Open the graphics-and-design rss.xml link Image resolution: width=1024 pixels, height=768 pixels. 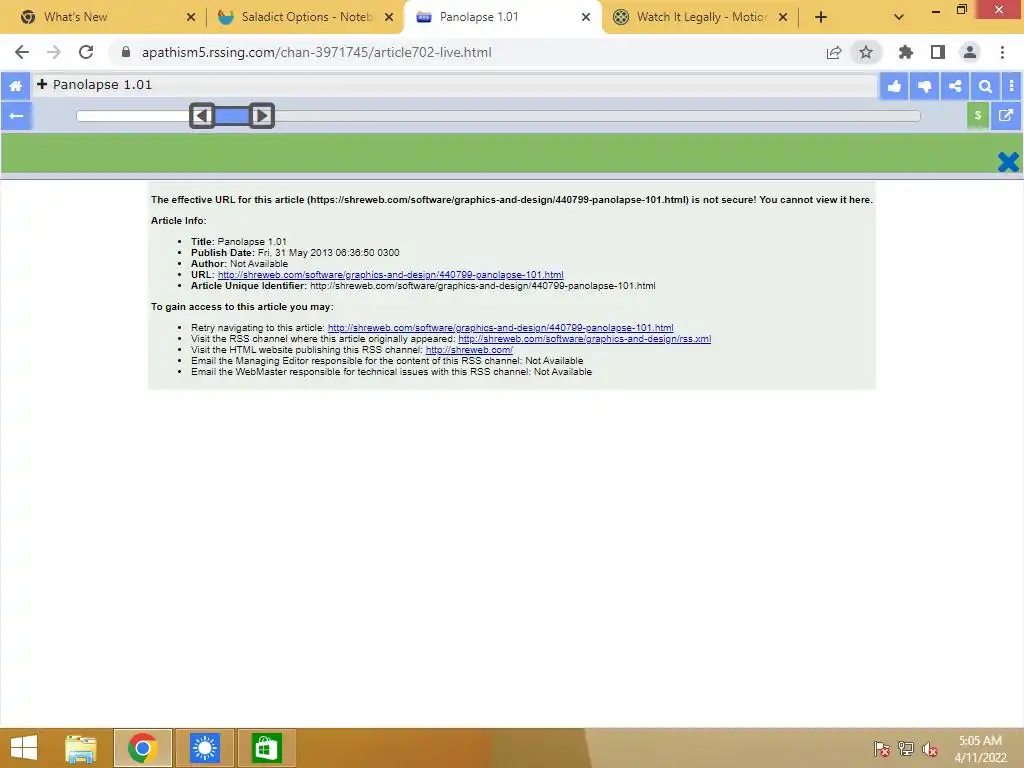584,339
